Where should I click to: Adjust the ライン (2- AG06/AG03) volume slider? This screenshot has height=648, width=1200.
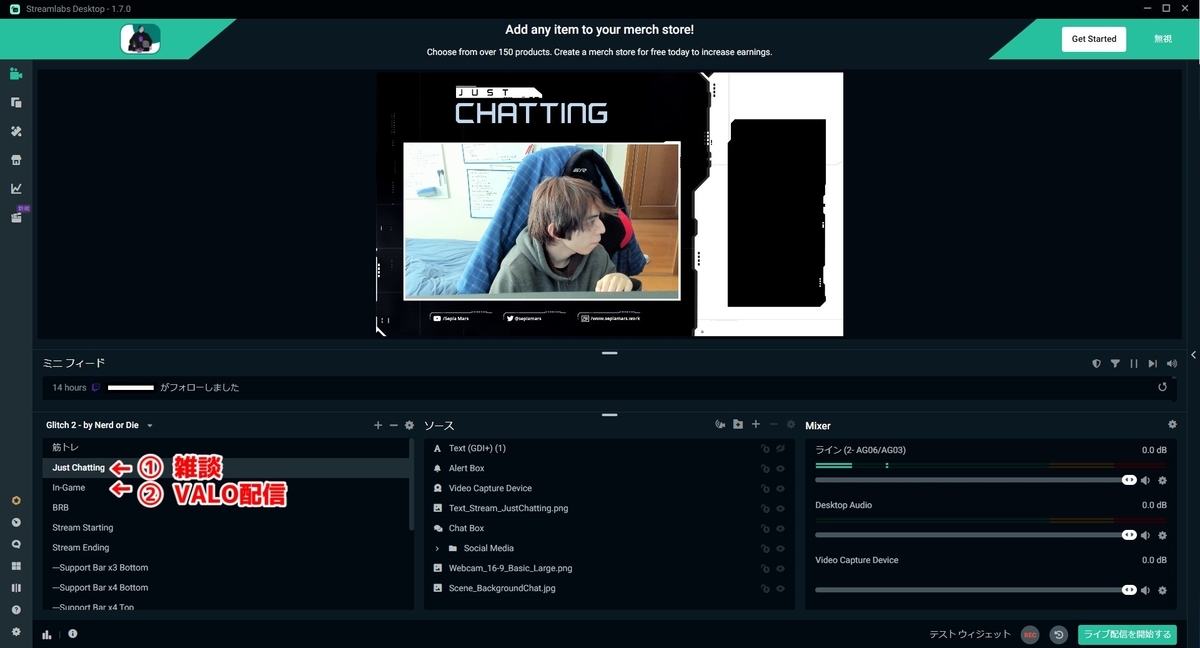click(976, 481)
